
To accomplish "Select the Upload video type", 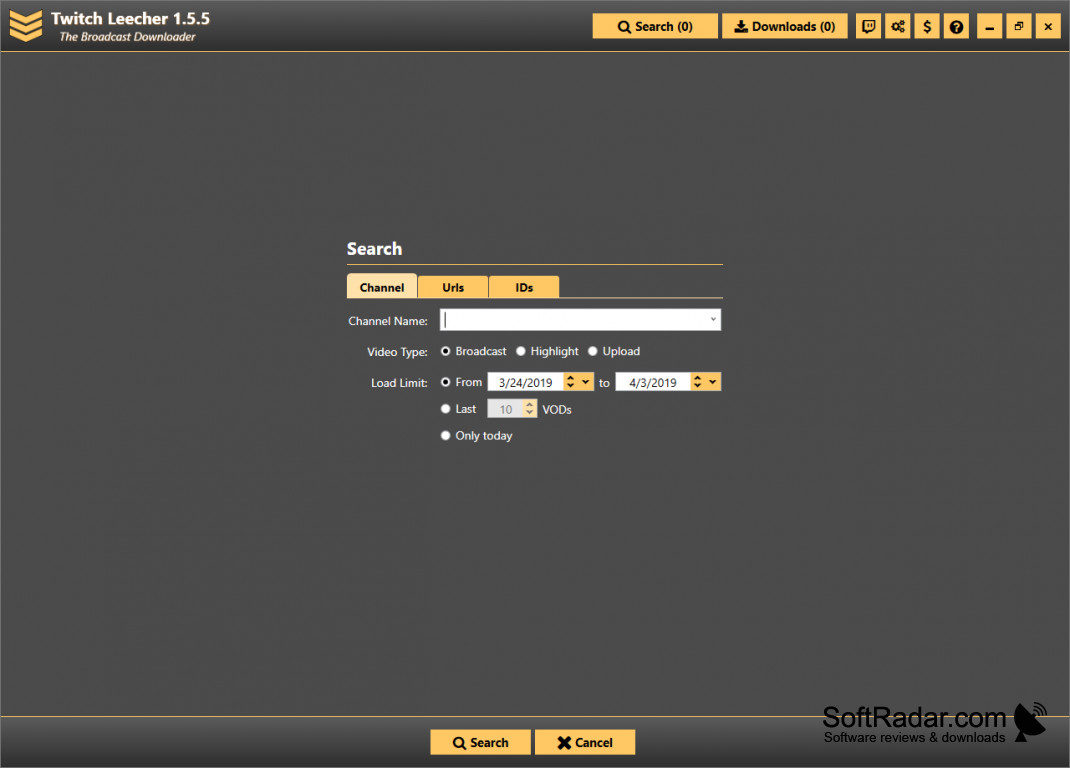I will point(614,351).
